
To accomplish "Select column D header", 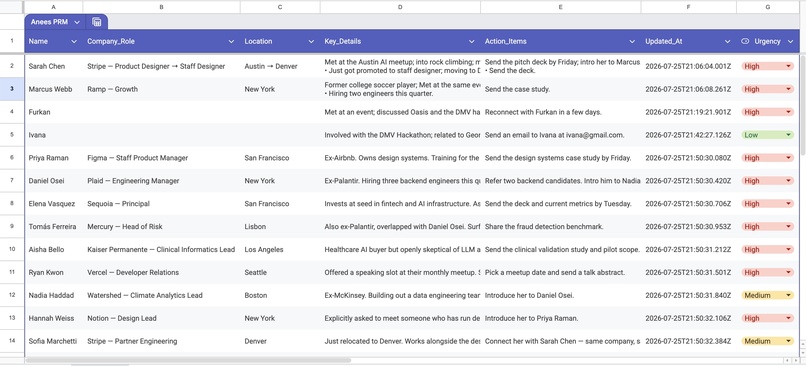I will click(400, 7).
